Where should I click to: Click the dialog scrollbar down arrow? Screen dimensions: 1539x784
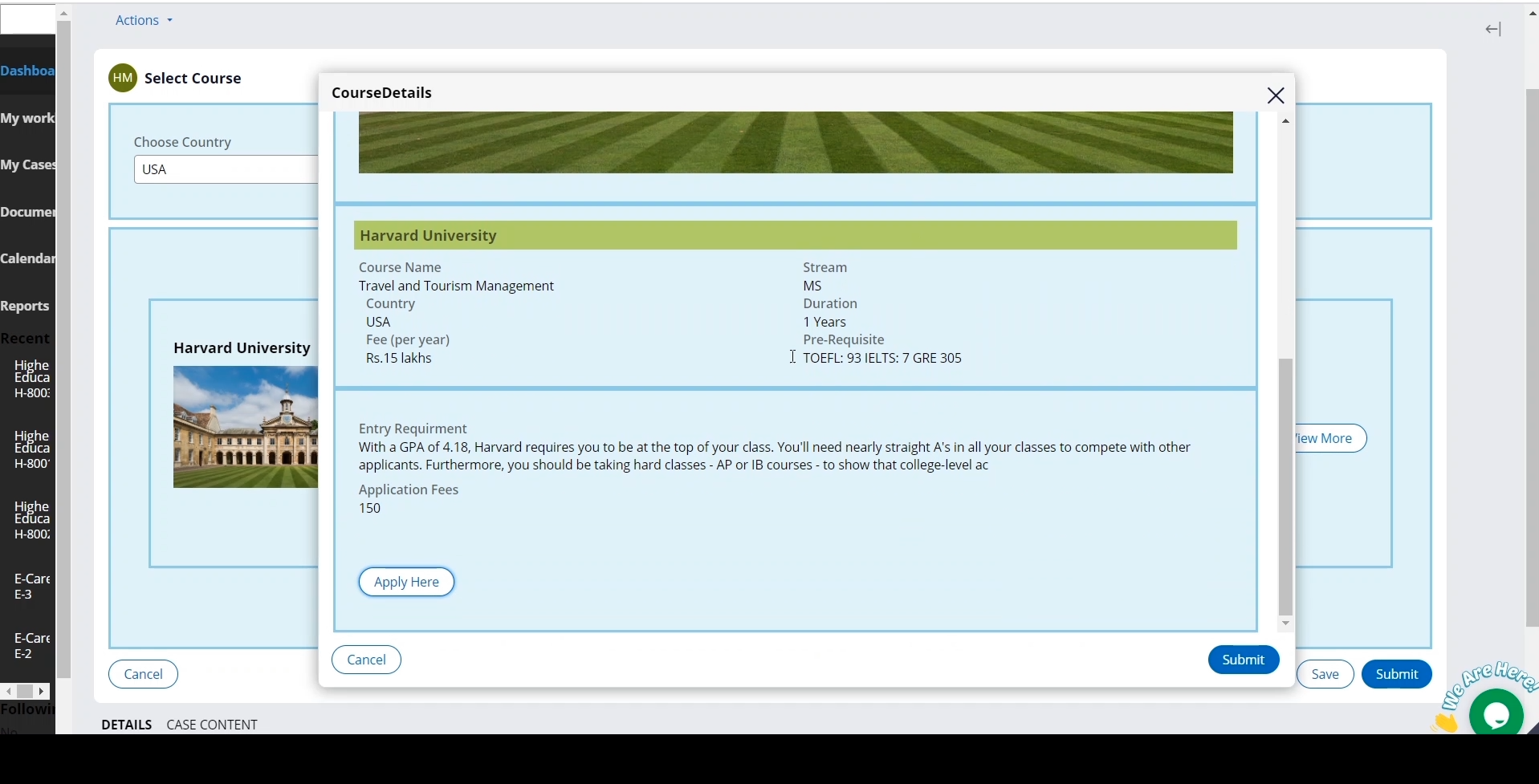1286,624
